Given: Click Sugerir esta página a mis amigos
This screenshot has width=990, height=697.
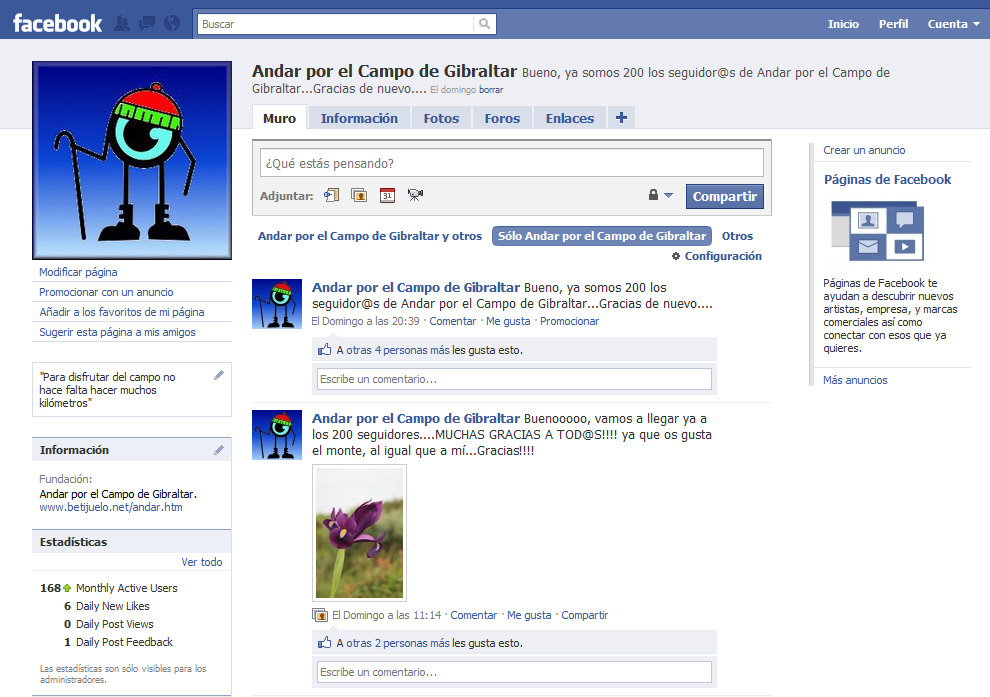Looking at the screenshot, I should 117,332.
